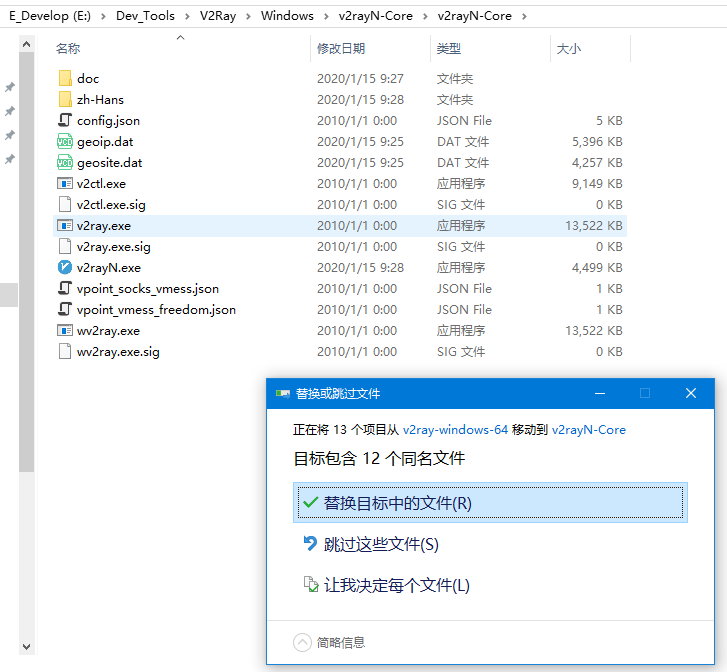The image size is (727, 672).
Task: Expand chevron after first v2rayN-Core breadcrumb
Action: point(425,16)
